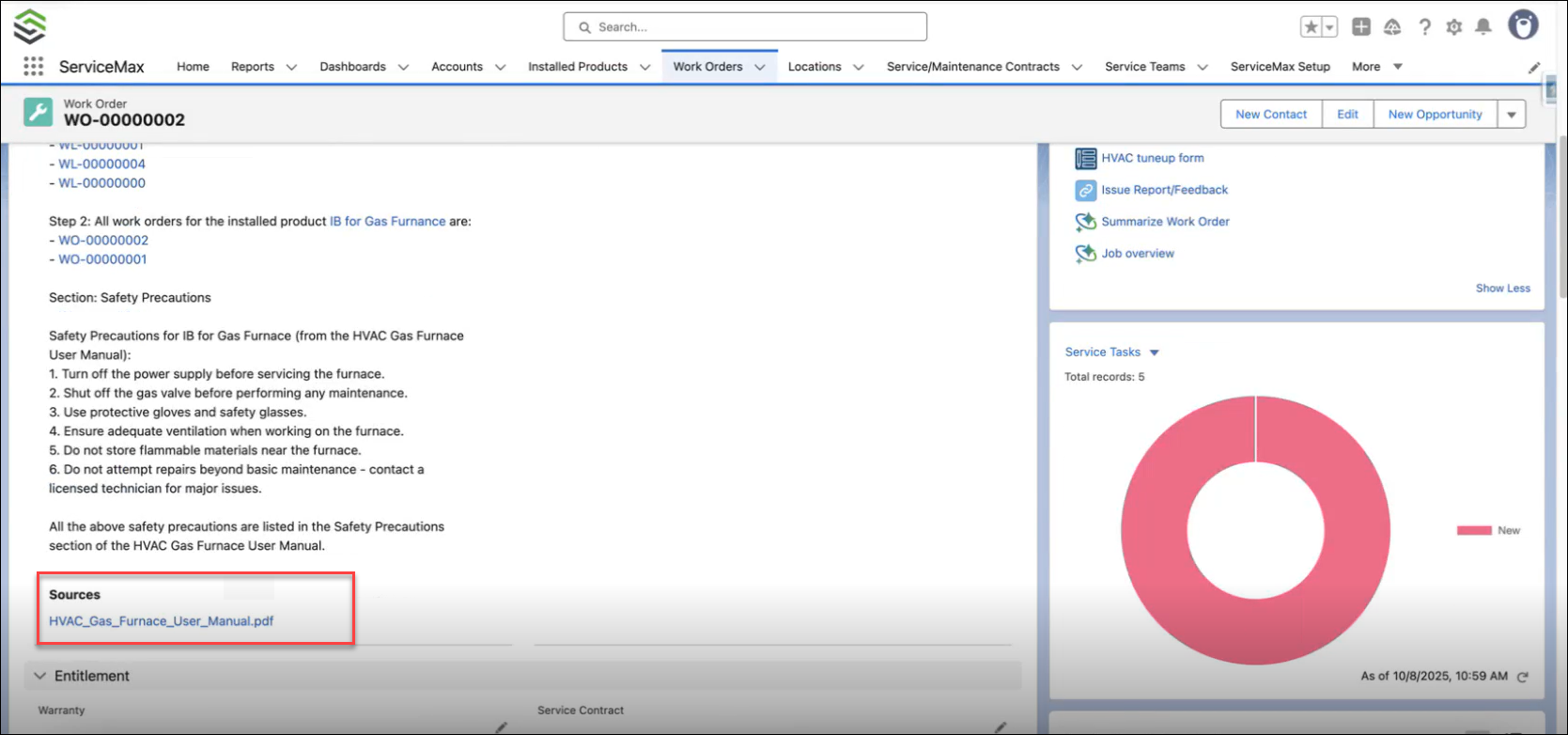The image size is (1568, 735).
Task: Open the More navigation menu
Action: 1377,67
